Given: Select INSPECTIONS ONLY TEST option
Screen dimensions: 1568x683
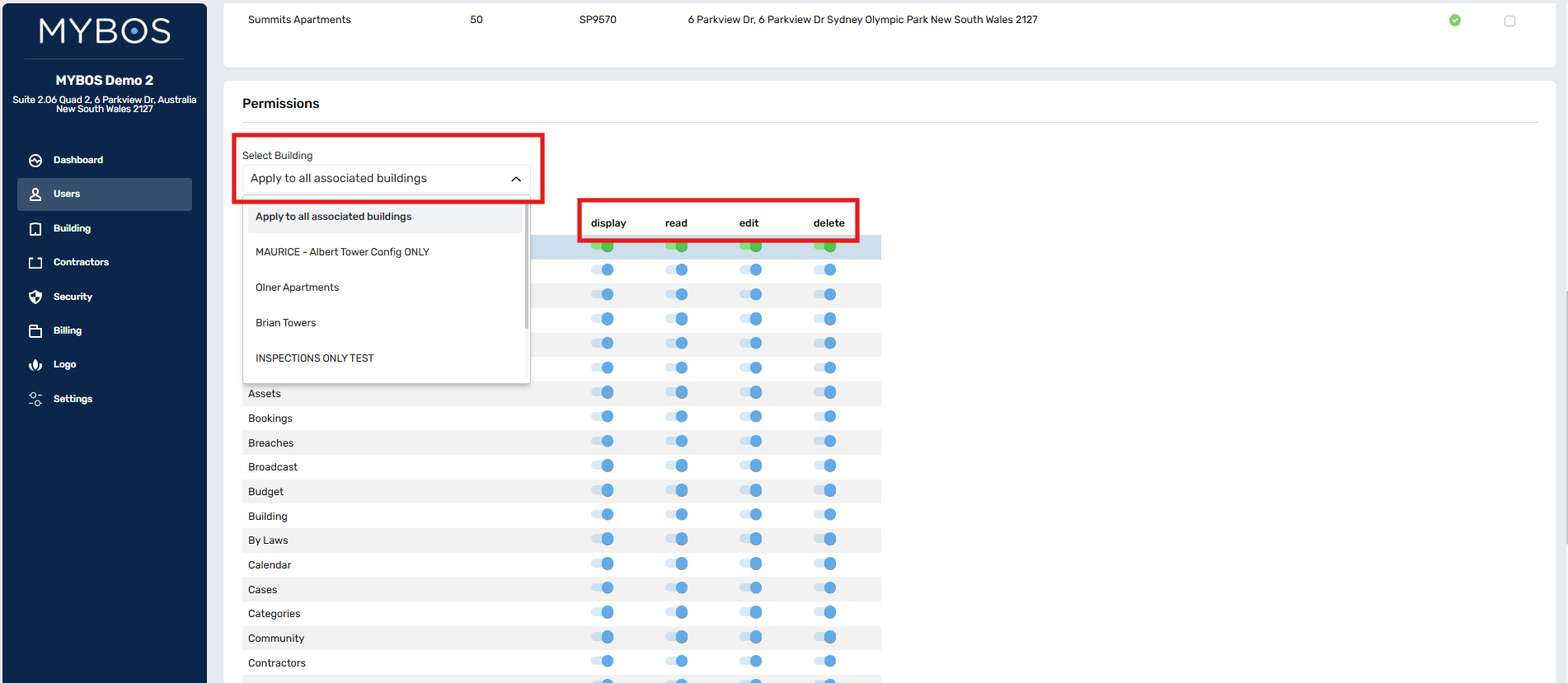Looking at the screenshot, I should [384, 358].
